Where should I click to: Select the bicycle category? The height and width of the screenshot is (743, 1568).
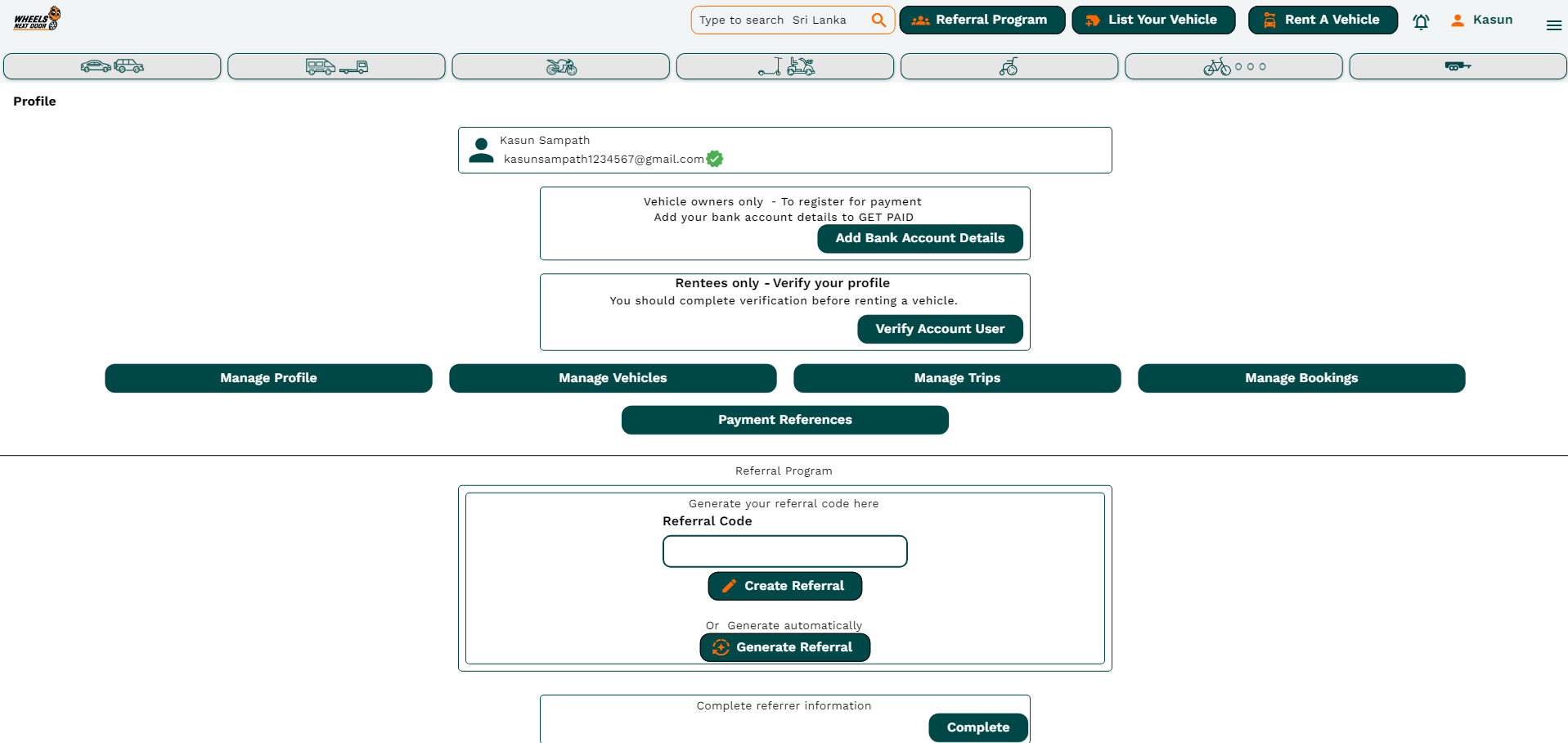pyautogui.click(x=1233, y=66)
